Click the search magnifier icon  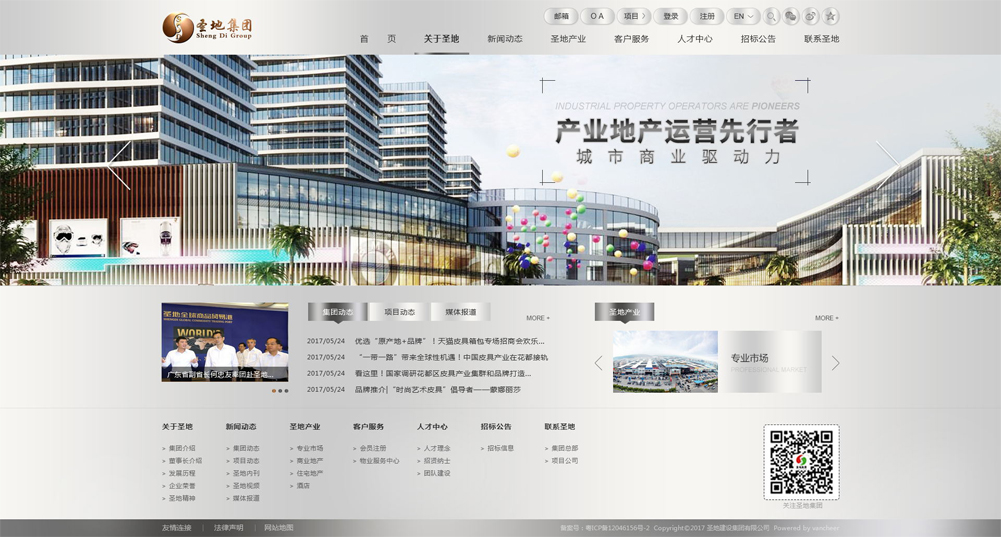[772, 16]
